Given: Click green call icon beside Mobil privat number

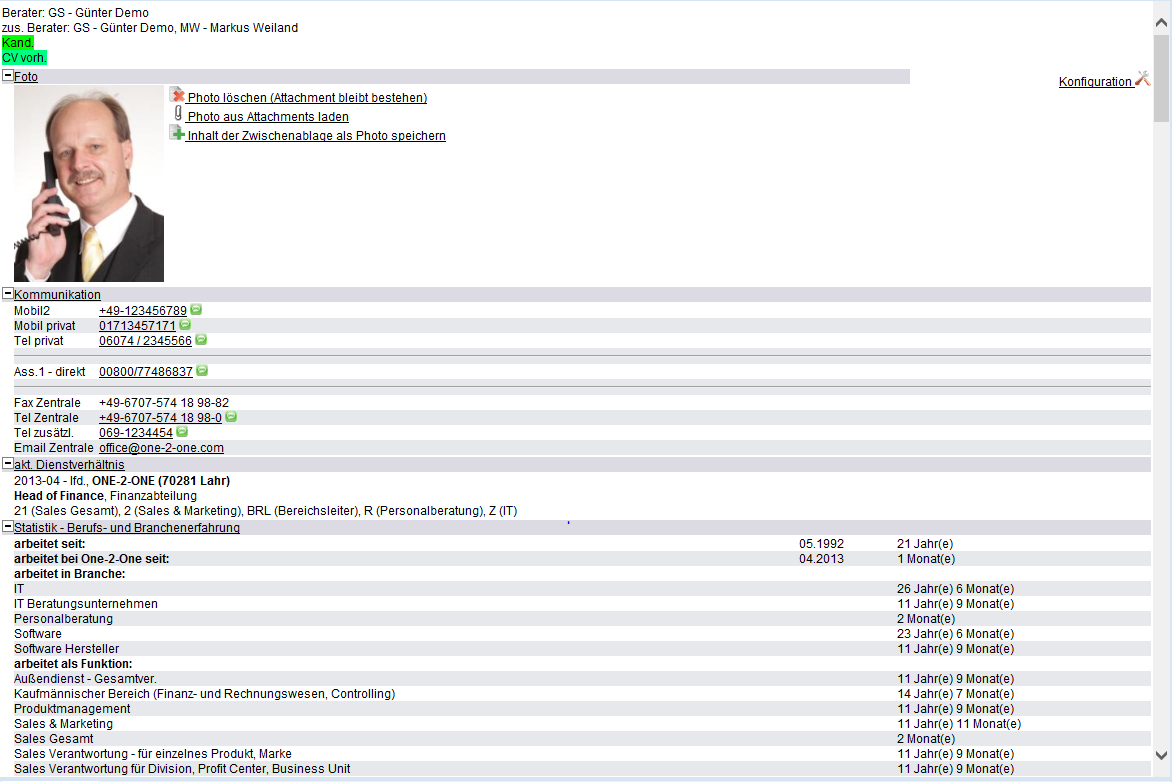Looking at the screenshot, I should (185, 325).
